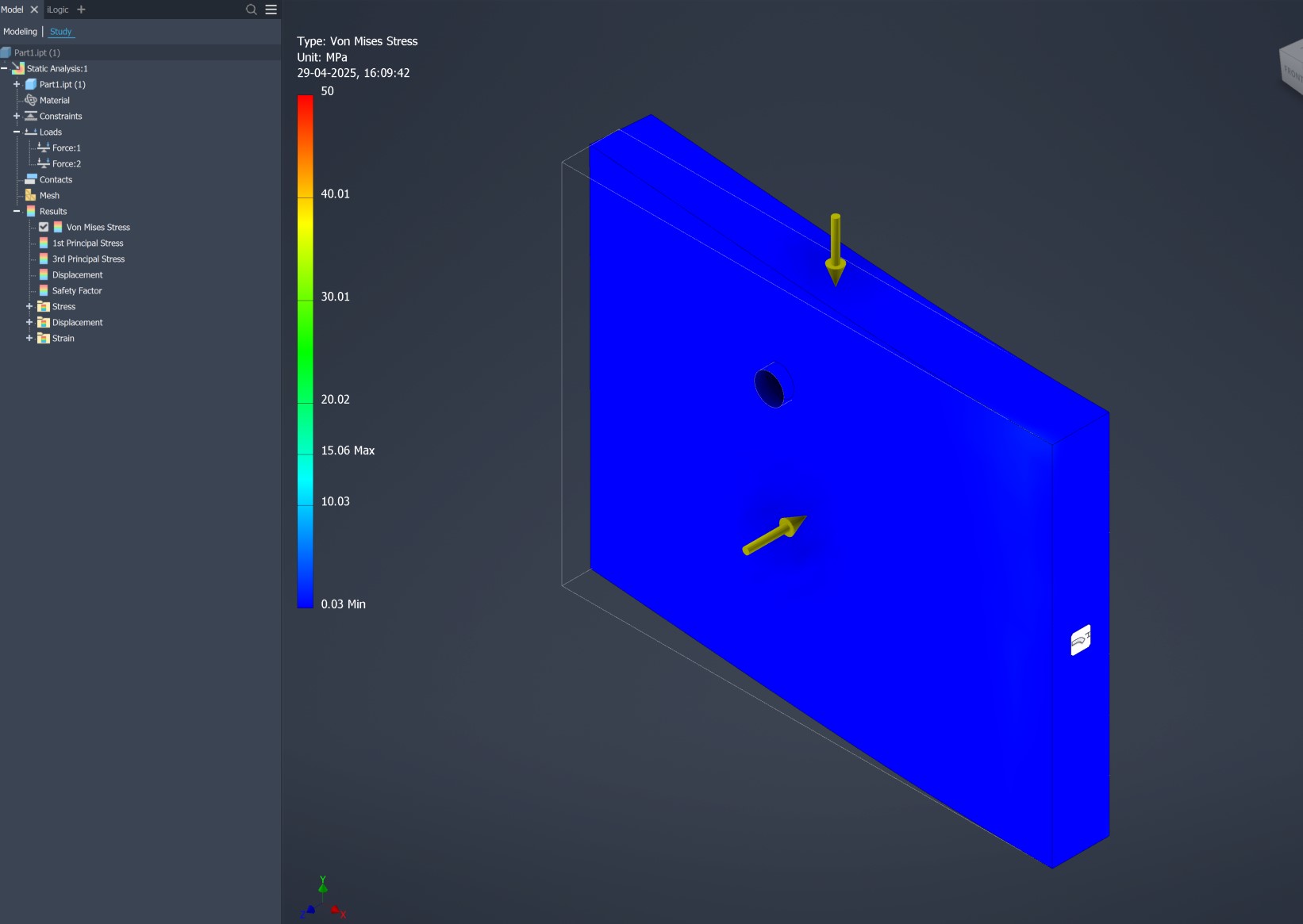1303x924 pixels.
Task: Click the stress color bar legend
Action: click(305, 351)
